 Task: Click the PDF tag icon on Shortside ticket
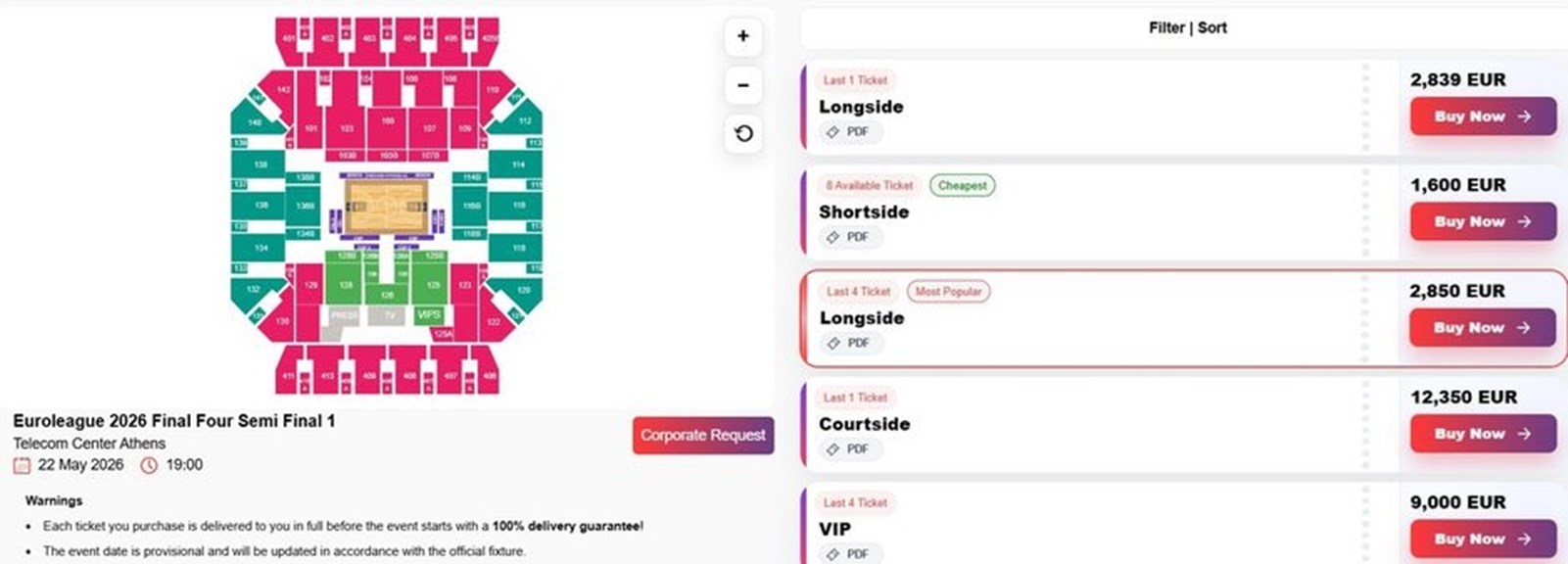click(833, 237)
